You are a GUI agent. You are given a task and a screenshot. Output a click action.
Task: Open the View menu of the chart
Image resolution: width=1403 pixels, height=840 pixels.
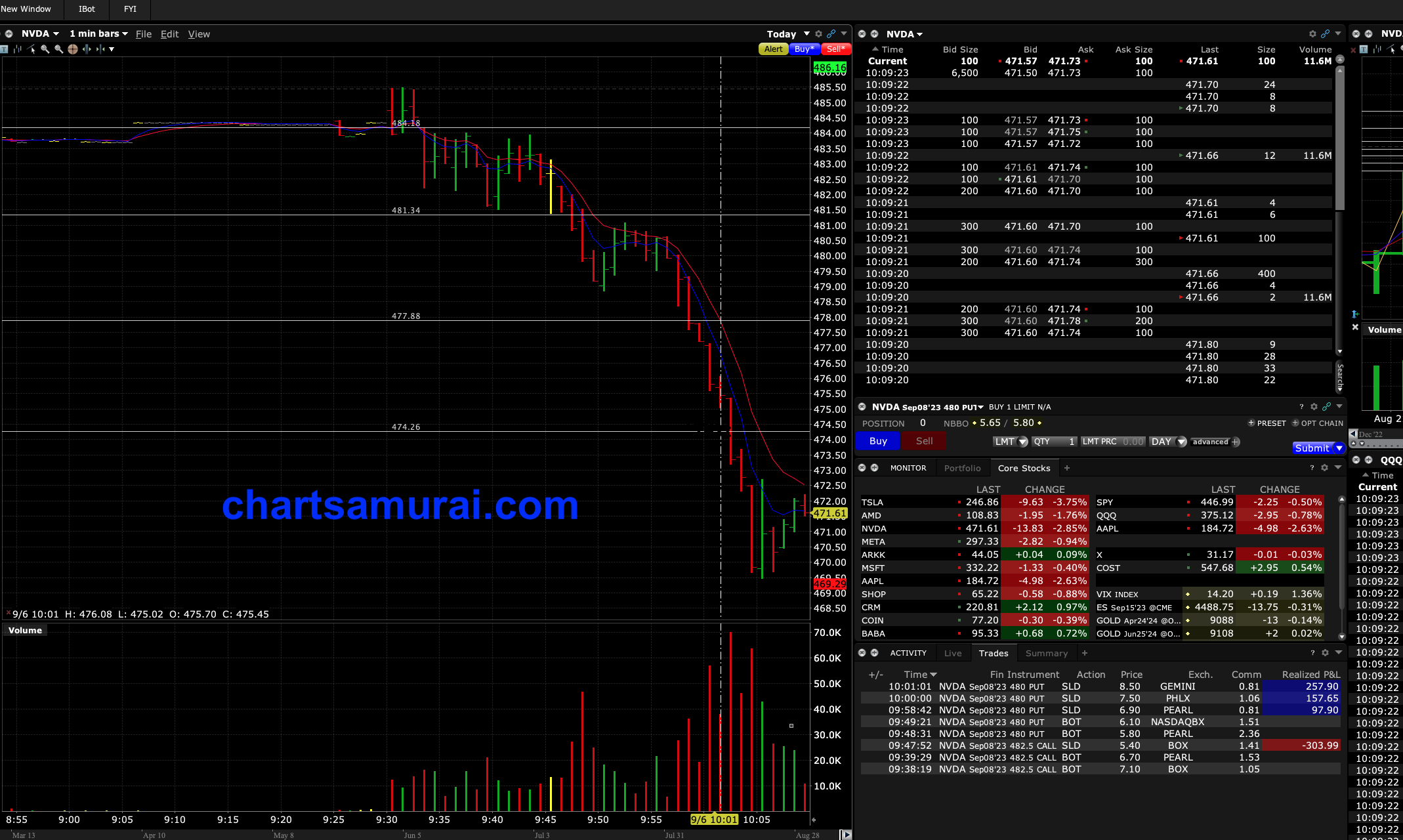point(199,34)
